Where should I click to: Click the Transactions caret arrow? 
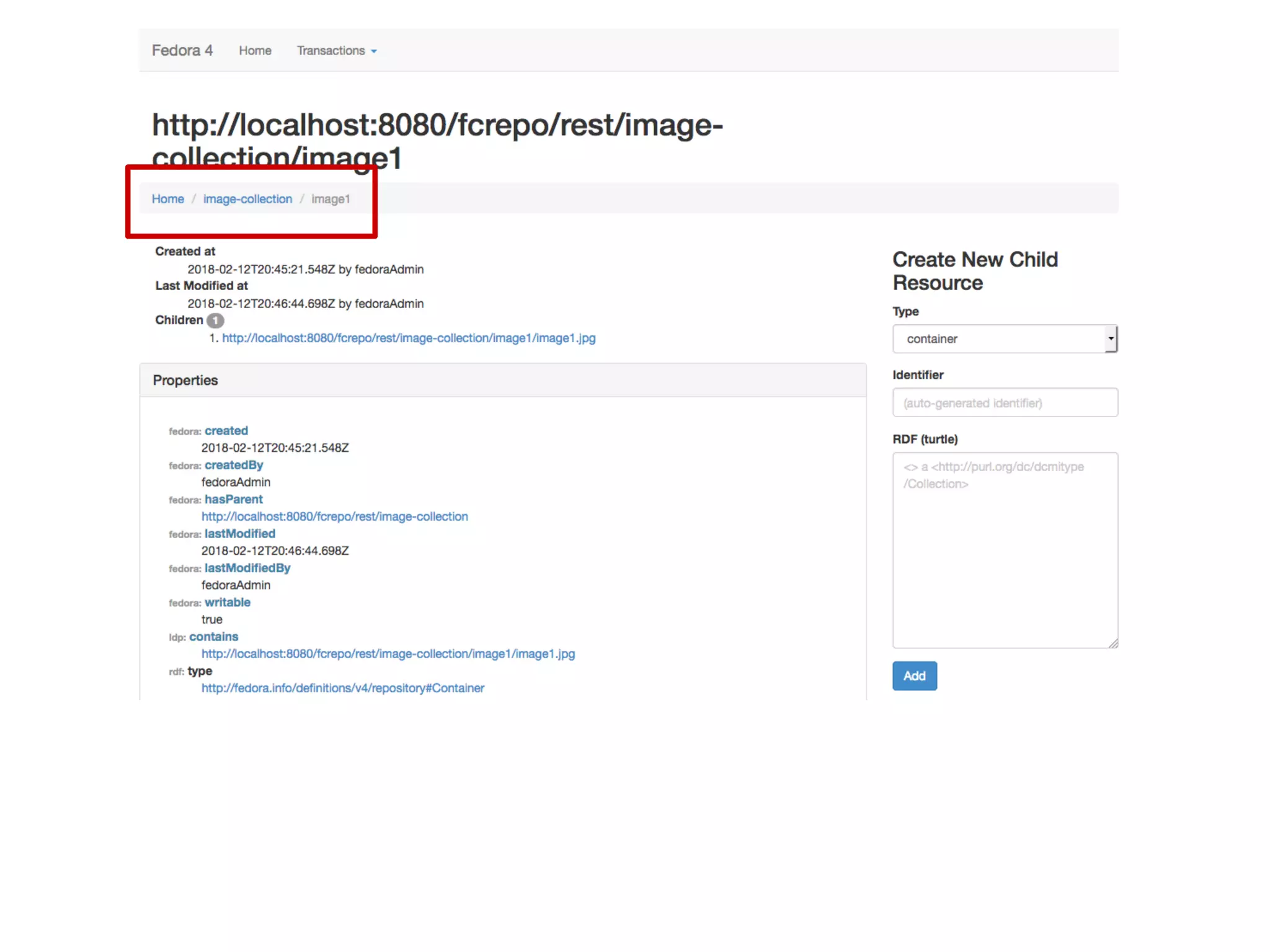coord(374,51)
